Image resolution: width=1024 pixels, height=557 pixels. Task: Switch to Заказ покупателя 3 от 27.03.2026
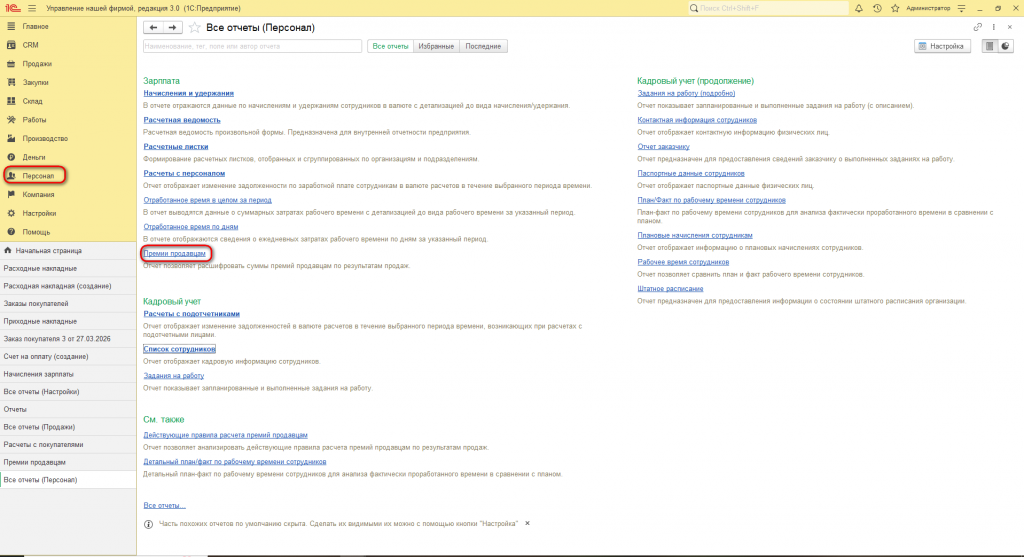[x=68, y=339]
